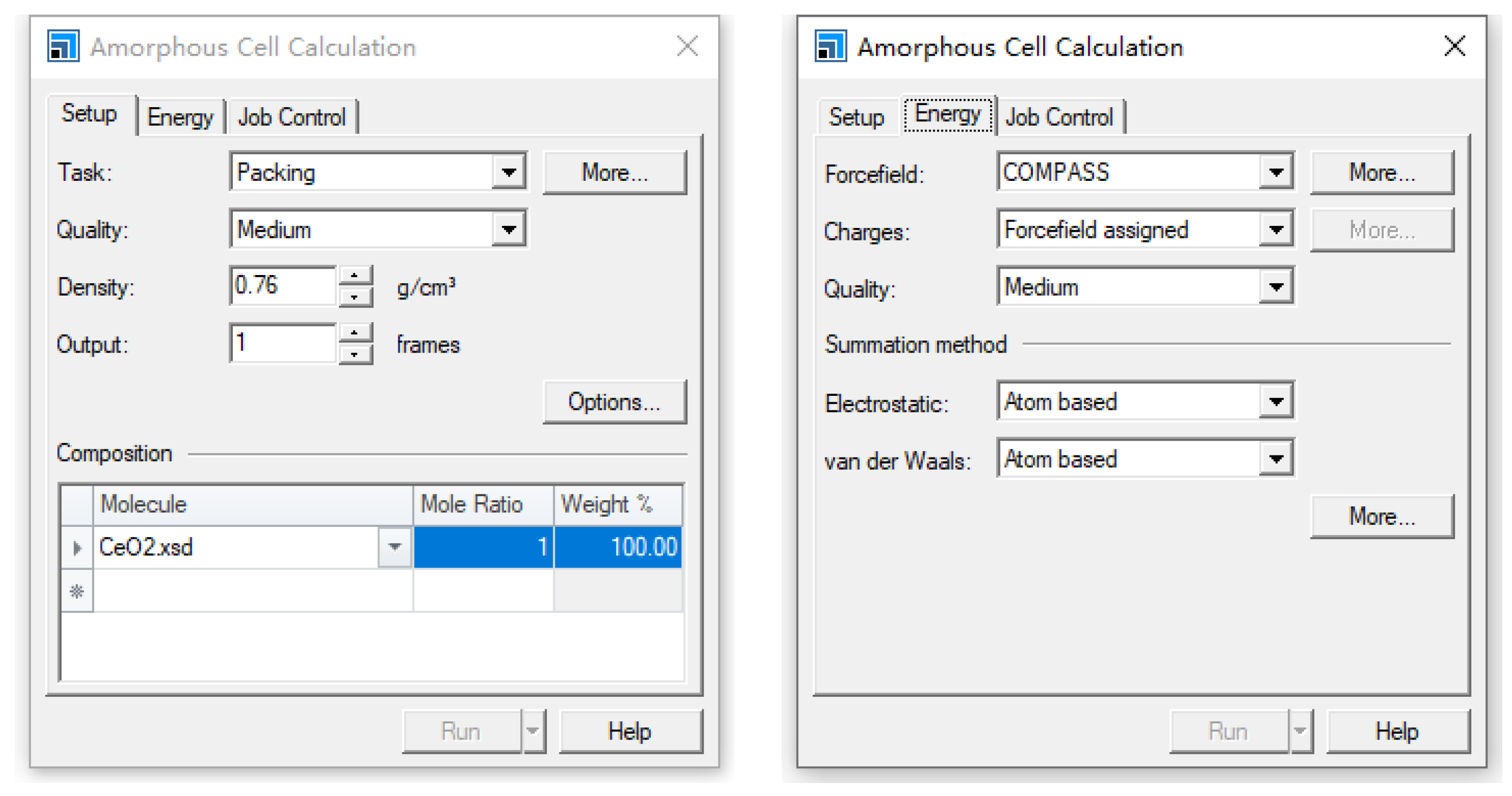Click the Amorphous Cell icon in left dialog title
Screen dimensions: 1512x796
[x=63, y=46]
